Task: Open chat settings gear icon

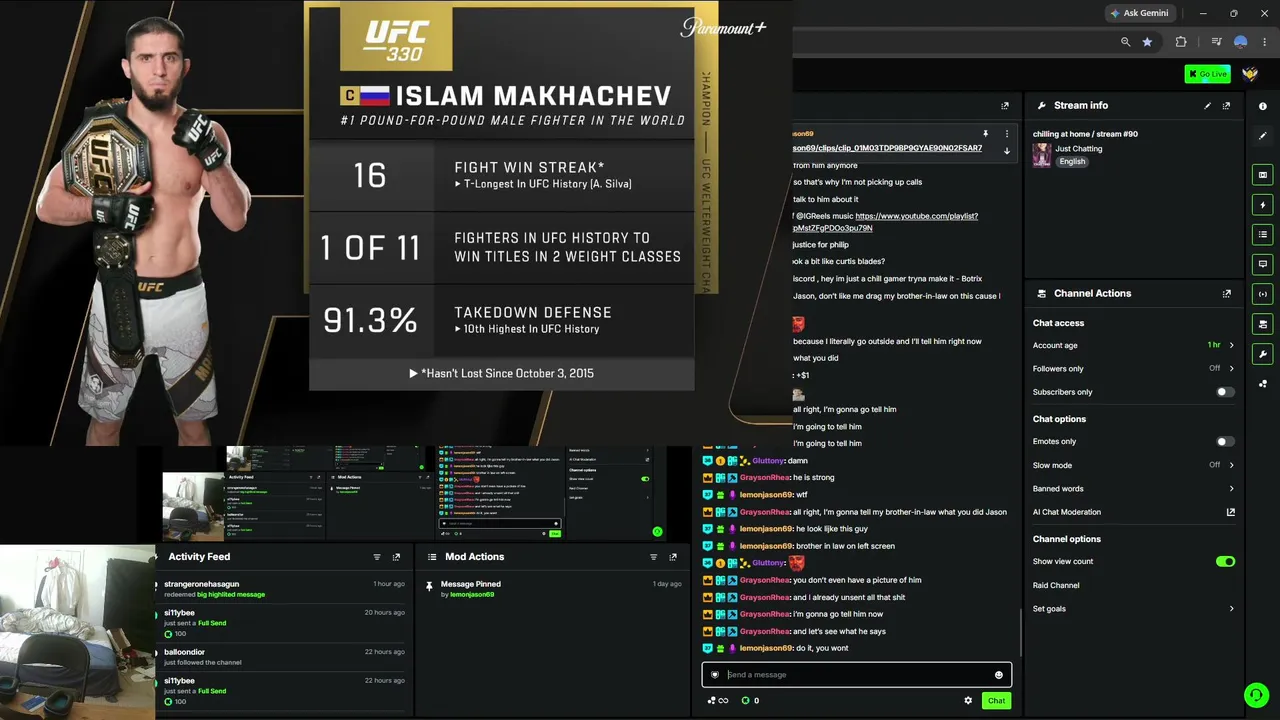Action: point(968,701)
